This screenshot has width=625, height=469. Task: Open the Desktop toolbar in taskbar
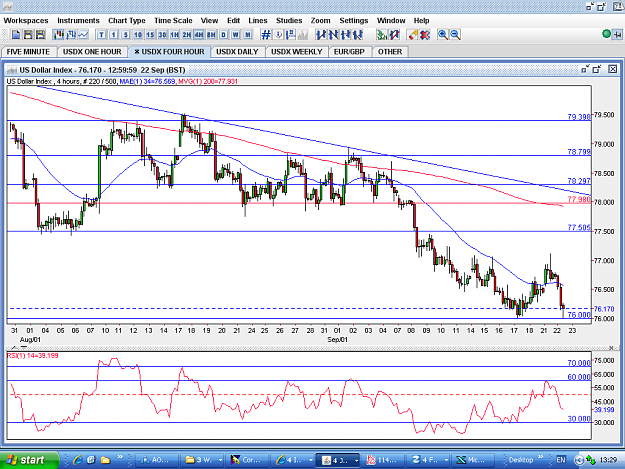point(521,460)
